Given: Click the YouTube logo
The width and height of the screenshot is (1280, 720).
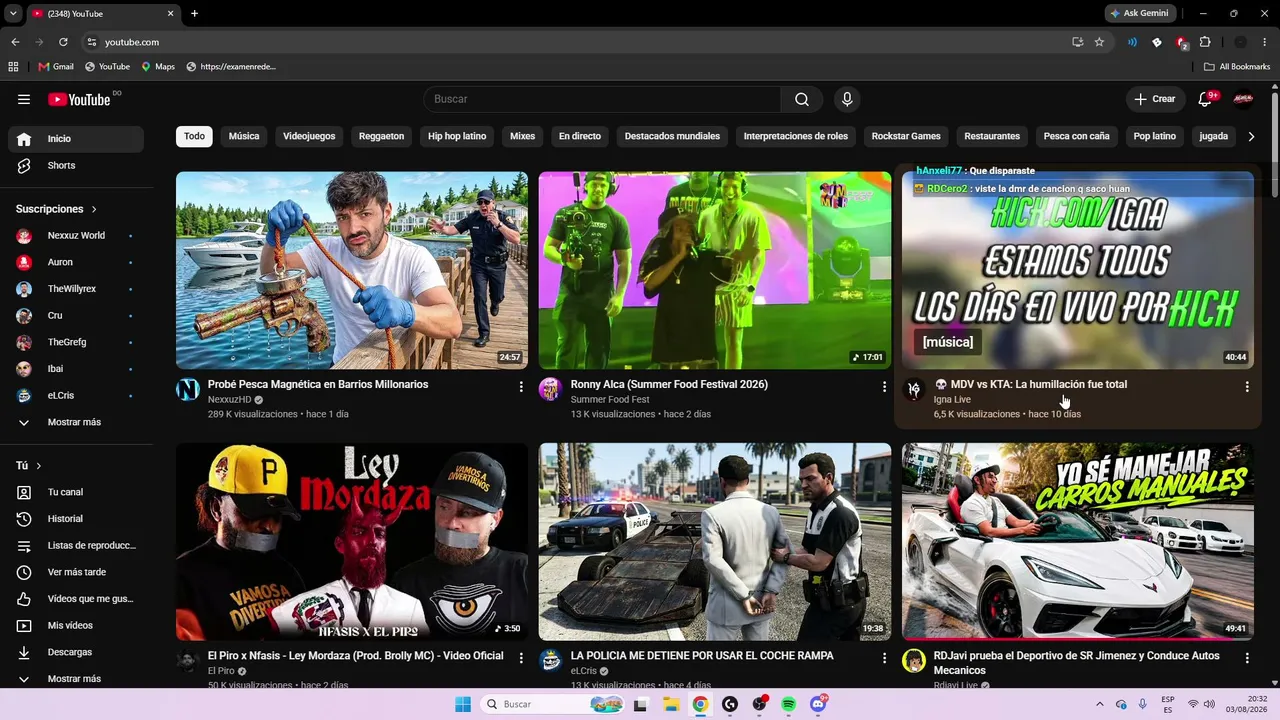Looking at the screenshot, I should [79, 99].
